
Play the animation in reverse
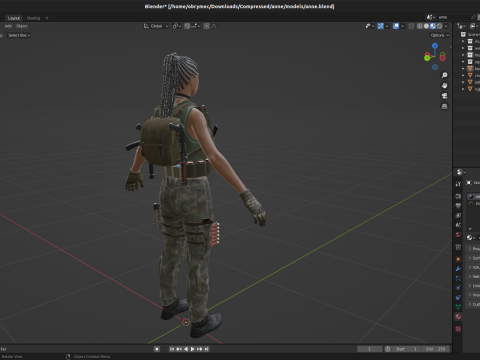coord(186,349)
